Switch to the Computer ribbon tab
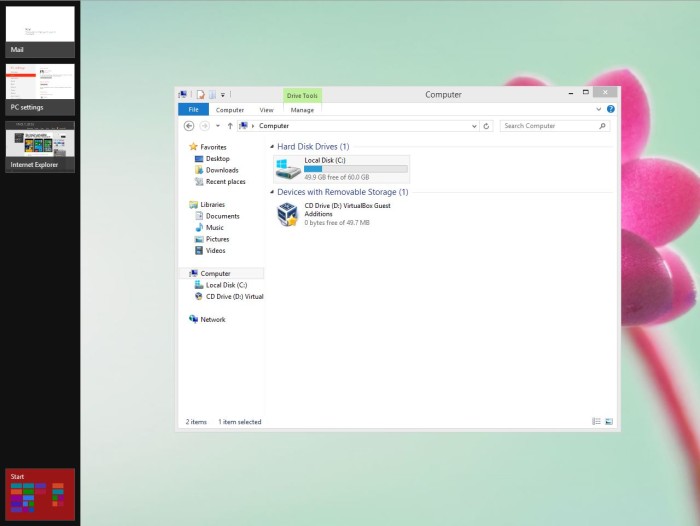This screenshot has height=526, width=700. click(230, 110)
